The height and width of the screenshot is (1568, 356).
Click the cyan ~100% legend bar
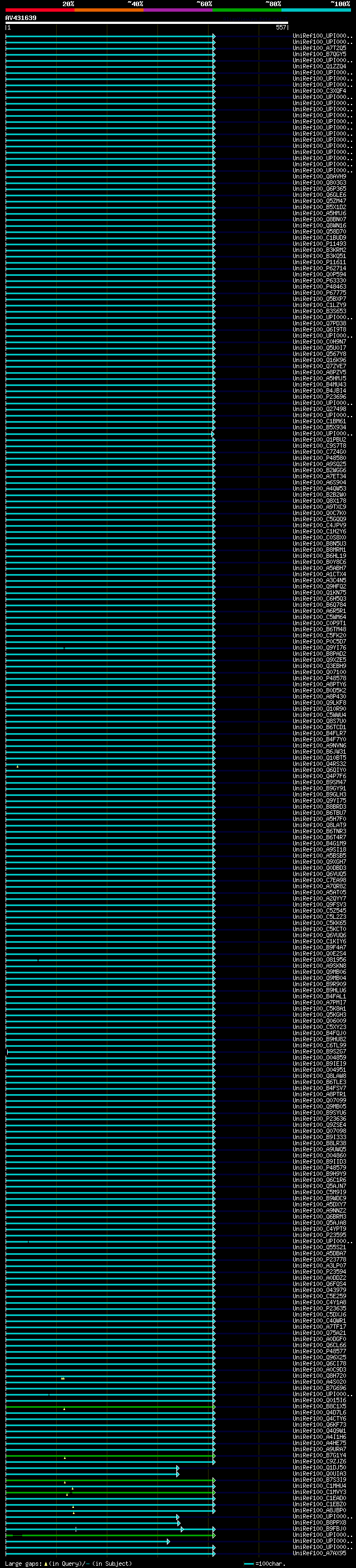pos(316,10)
